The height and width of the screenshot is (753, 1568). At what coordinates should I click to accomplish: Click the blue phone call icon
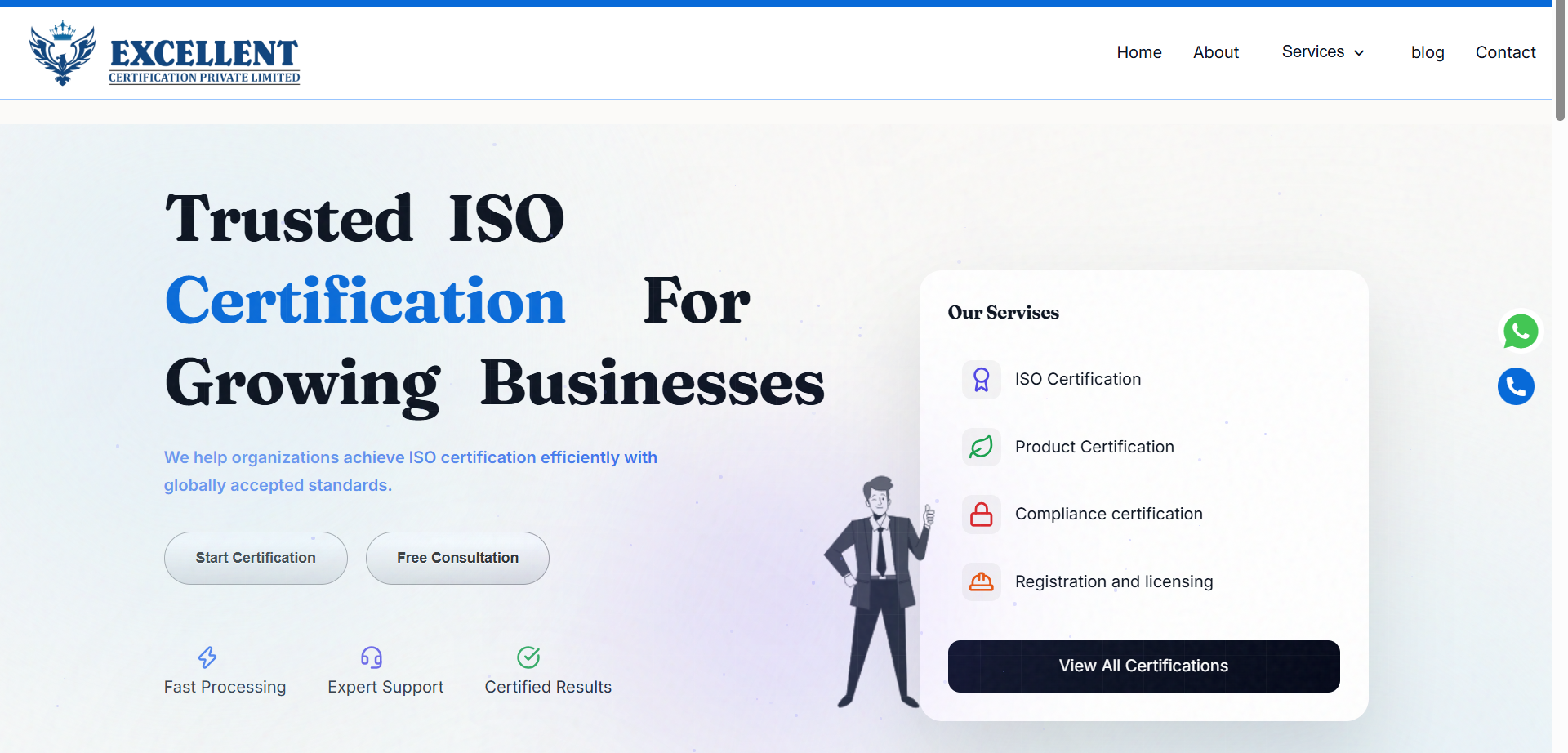click(x=1516, y=386)
